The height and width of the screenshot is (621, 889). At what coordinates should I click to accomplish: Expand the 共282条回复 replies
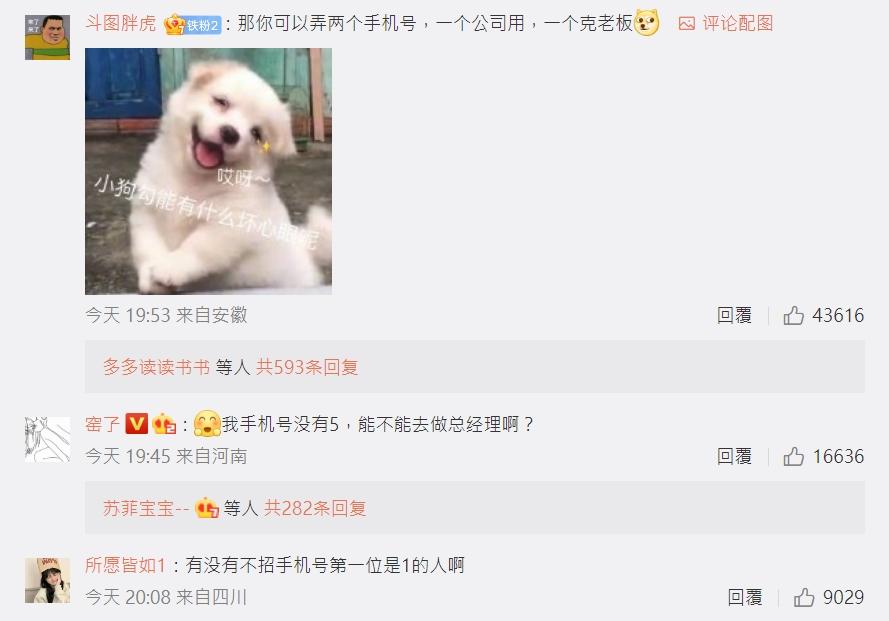pyautogui.click(x=315, y=508)
